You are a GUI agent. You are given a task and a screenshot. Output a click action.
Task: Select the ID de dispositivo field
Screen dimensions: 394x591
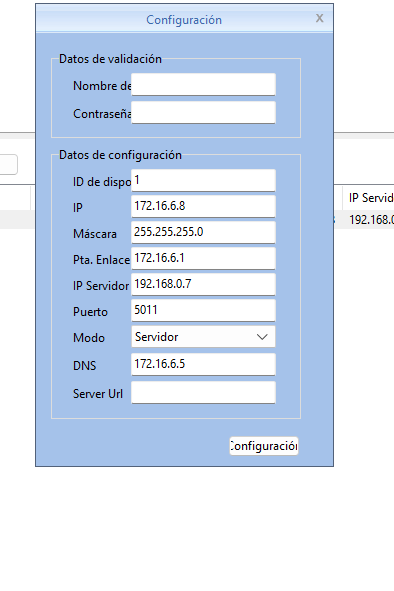pos(203,181)
